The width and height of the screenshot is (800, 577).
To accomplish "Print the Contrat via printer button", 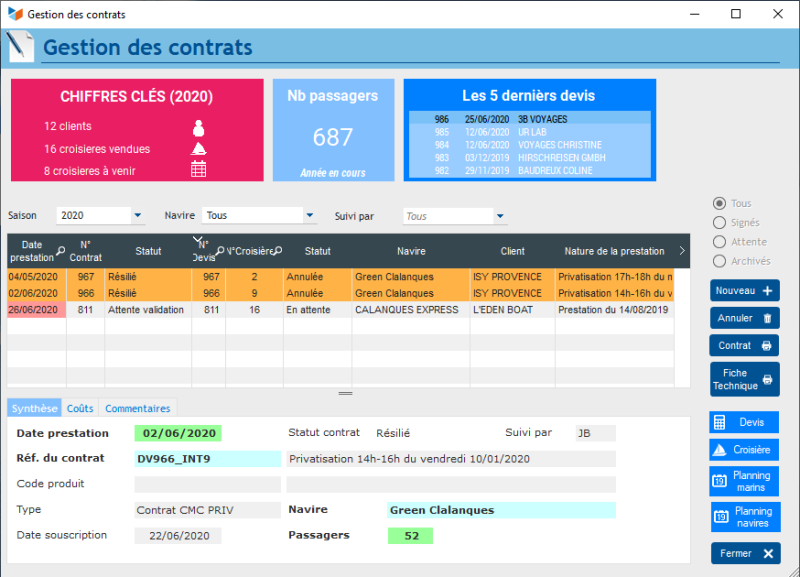I will (x=744, y=346).
